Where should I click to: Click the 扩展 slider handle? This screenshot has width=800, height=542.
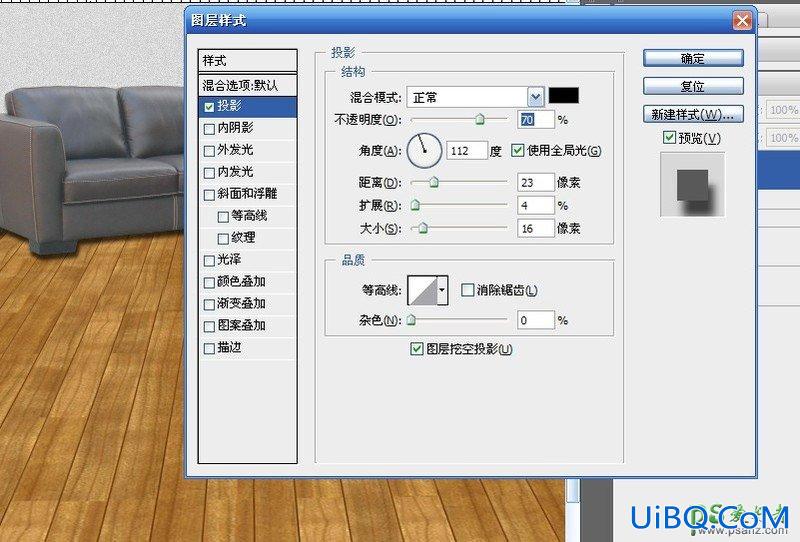tap(415, 205)
